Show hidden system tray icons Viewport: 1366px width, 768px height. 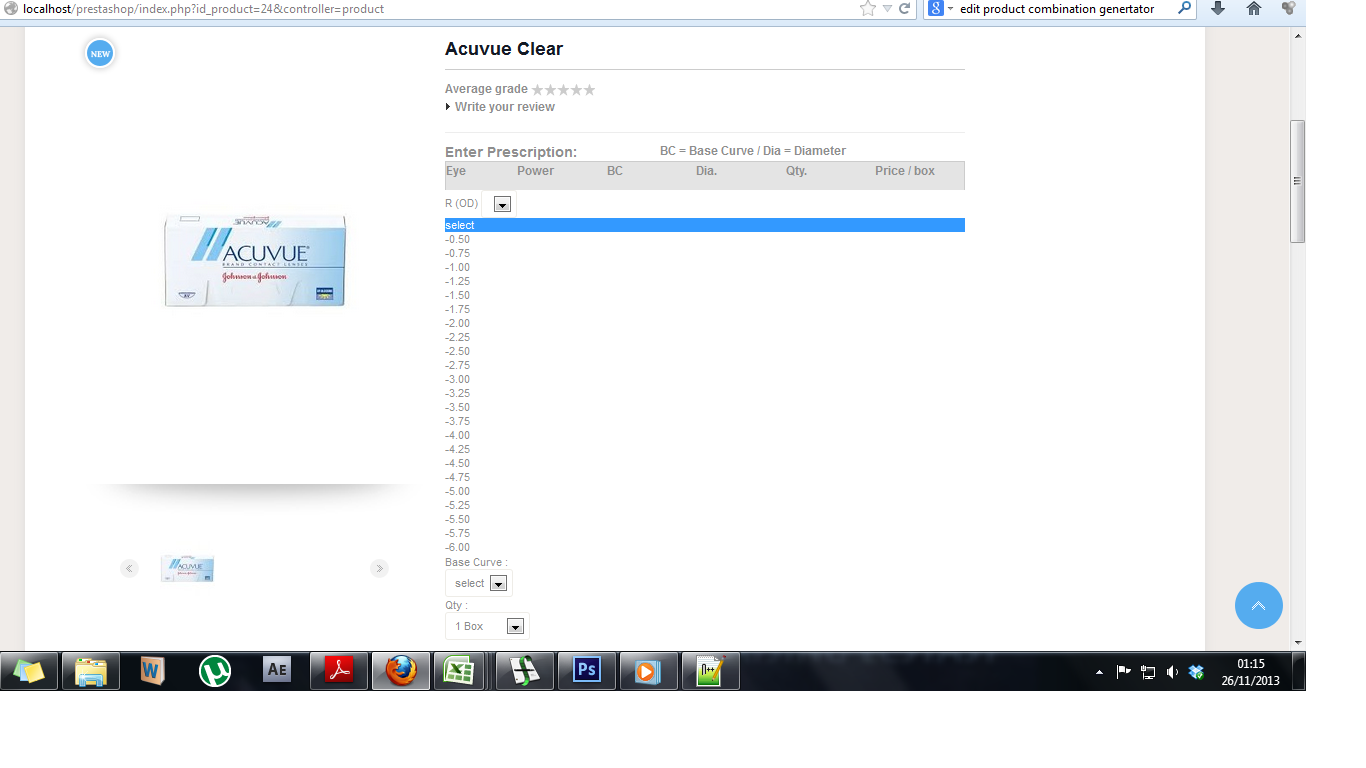(1099, 672)
